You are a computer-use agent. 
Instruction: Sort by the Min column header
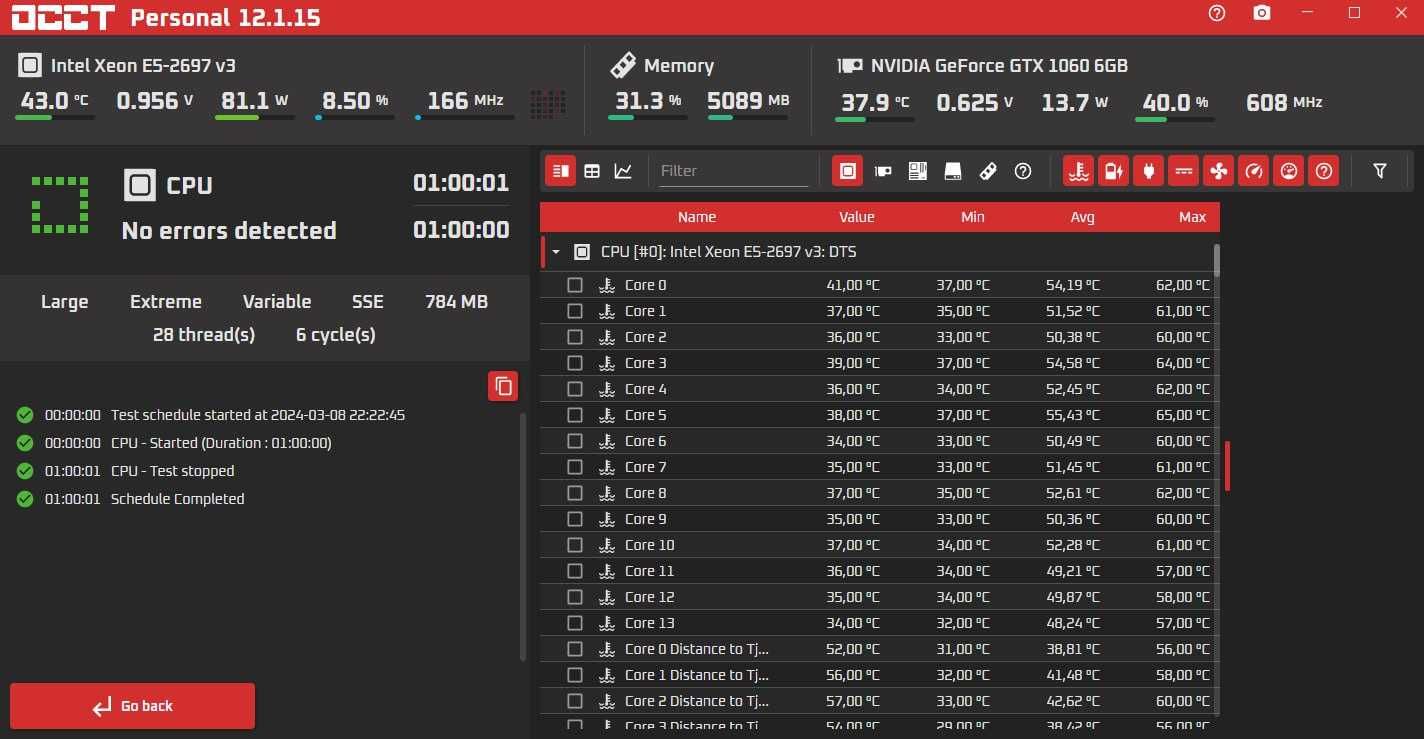[973, 217]
